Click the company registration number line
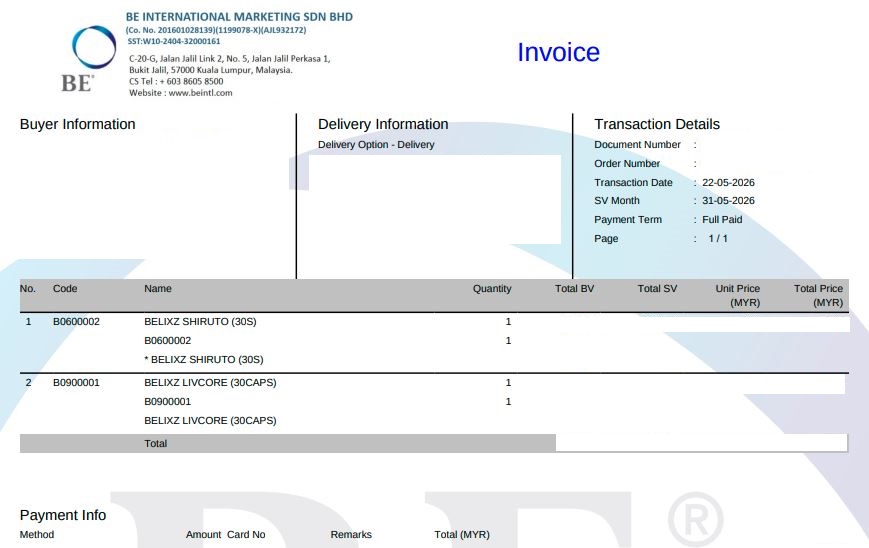This screenshot has height=548, width=869. click(216, 30)
